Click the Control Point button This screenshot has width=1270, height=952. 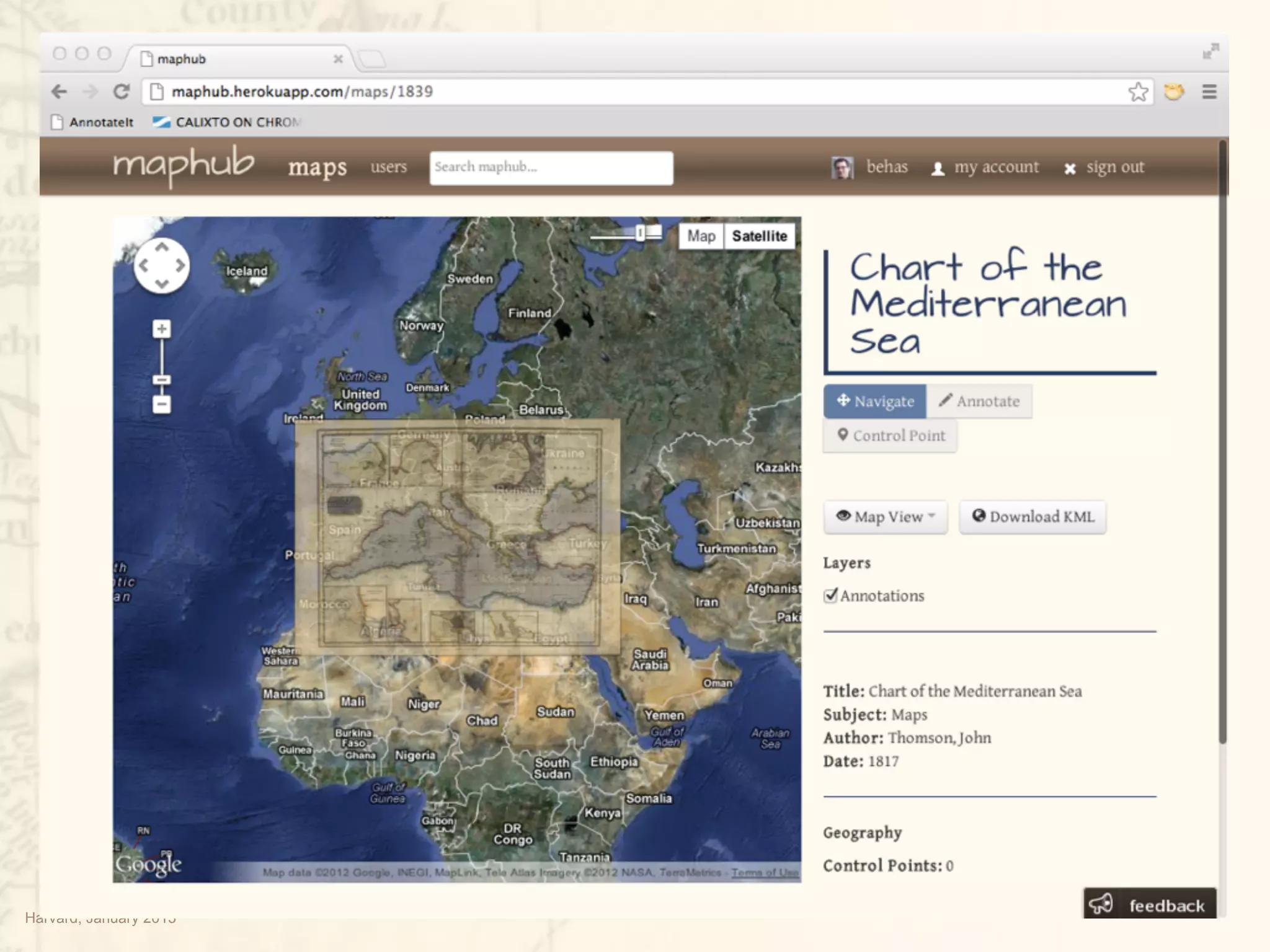pos(890,436)
